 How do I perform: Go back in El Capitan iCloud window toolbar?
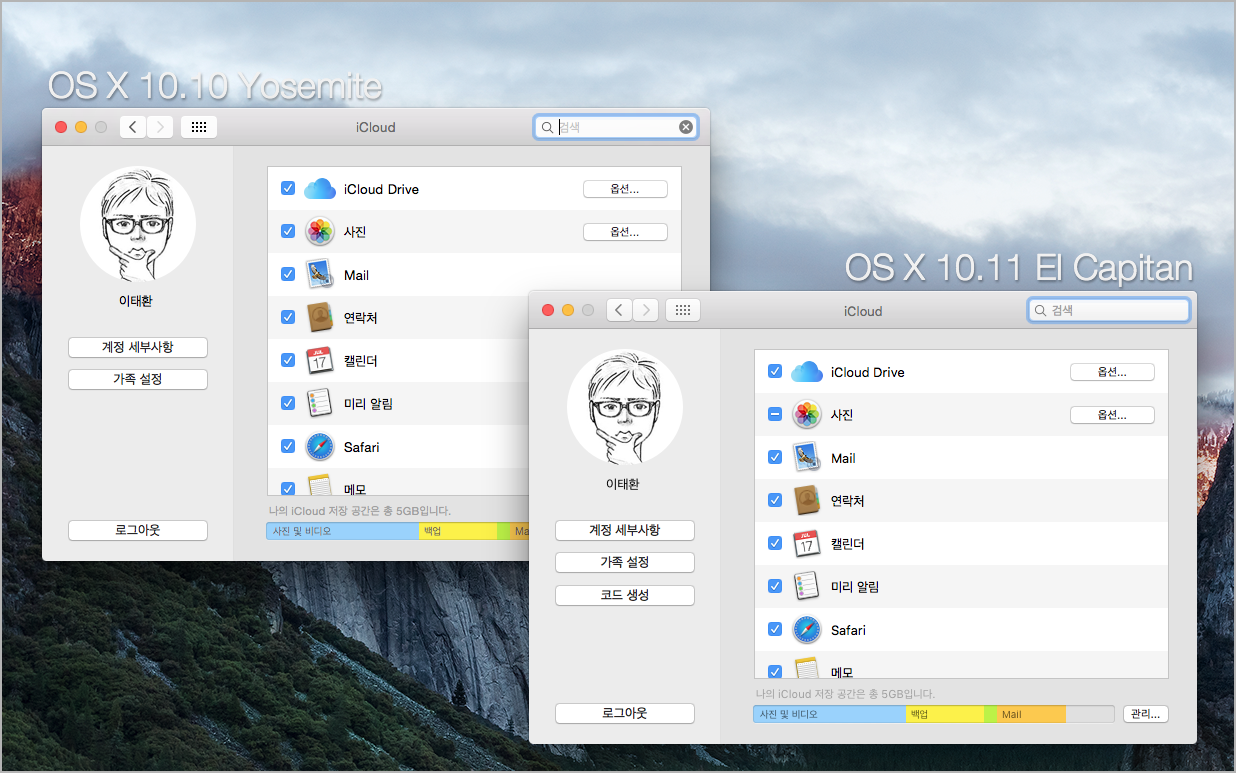(x=620, y=310)
